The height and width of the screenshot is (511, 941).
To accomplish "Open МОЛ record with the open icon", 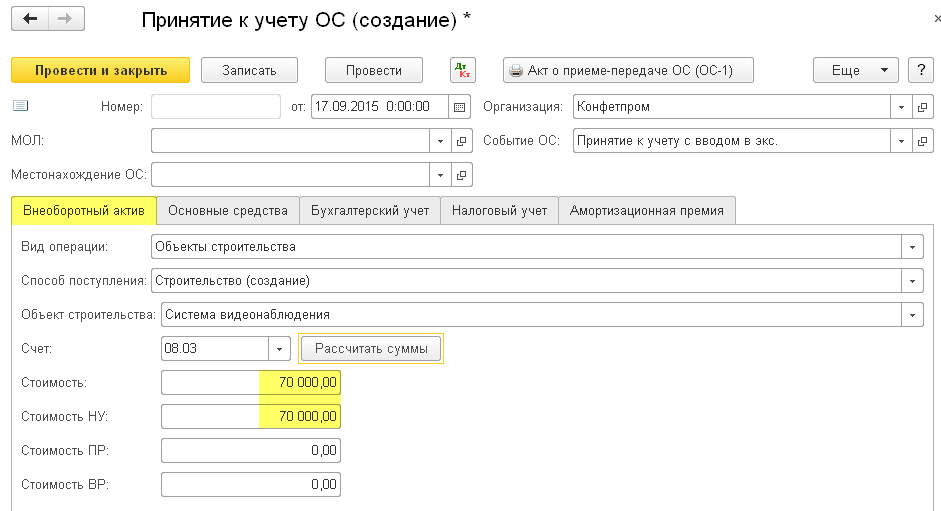I will tap(461, 141).
